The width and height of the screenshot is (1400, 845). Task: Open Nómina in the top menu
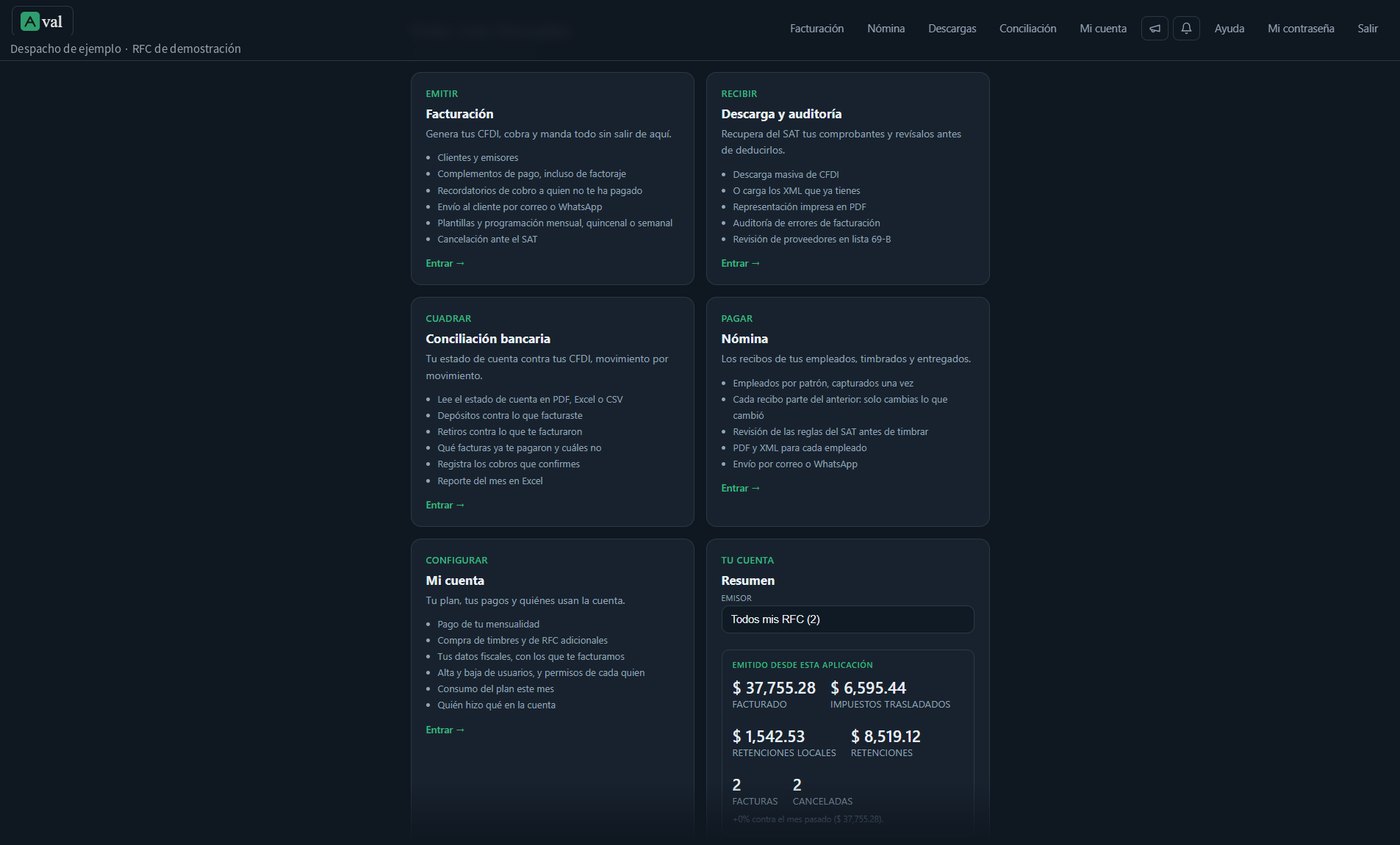click(886, 29)
